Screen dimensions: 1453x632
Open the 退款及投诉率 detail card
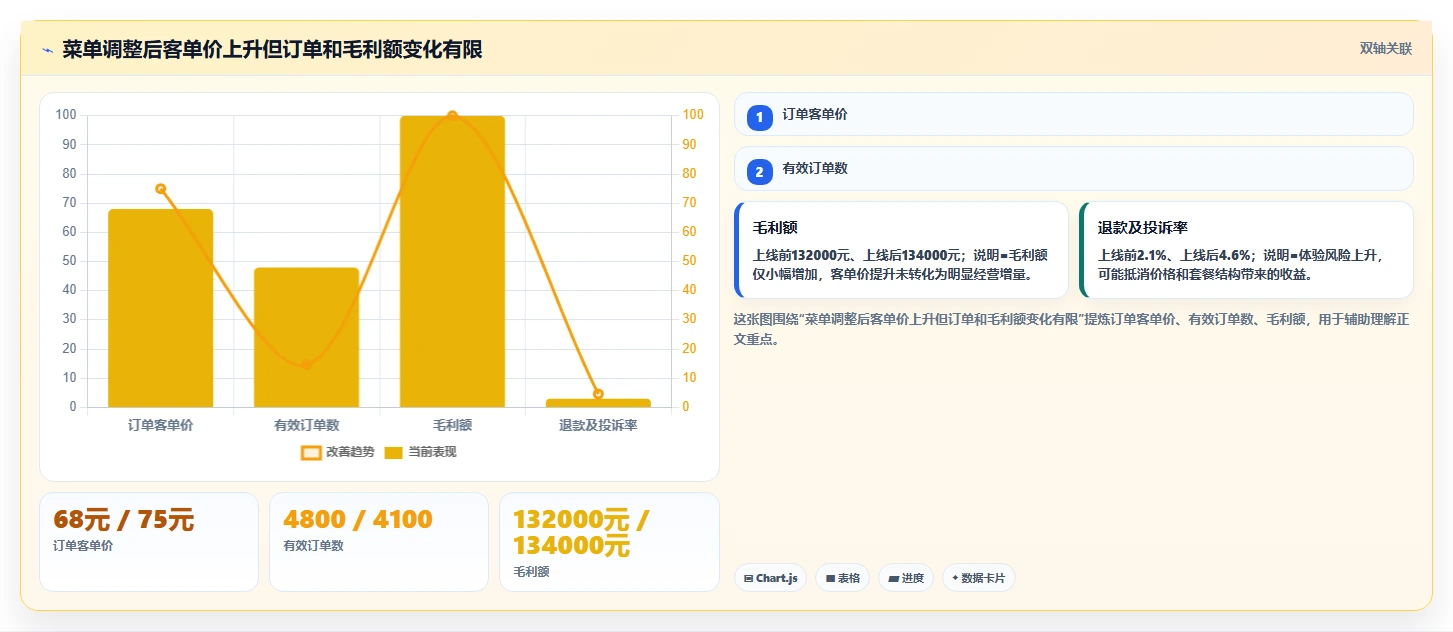1246,250
